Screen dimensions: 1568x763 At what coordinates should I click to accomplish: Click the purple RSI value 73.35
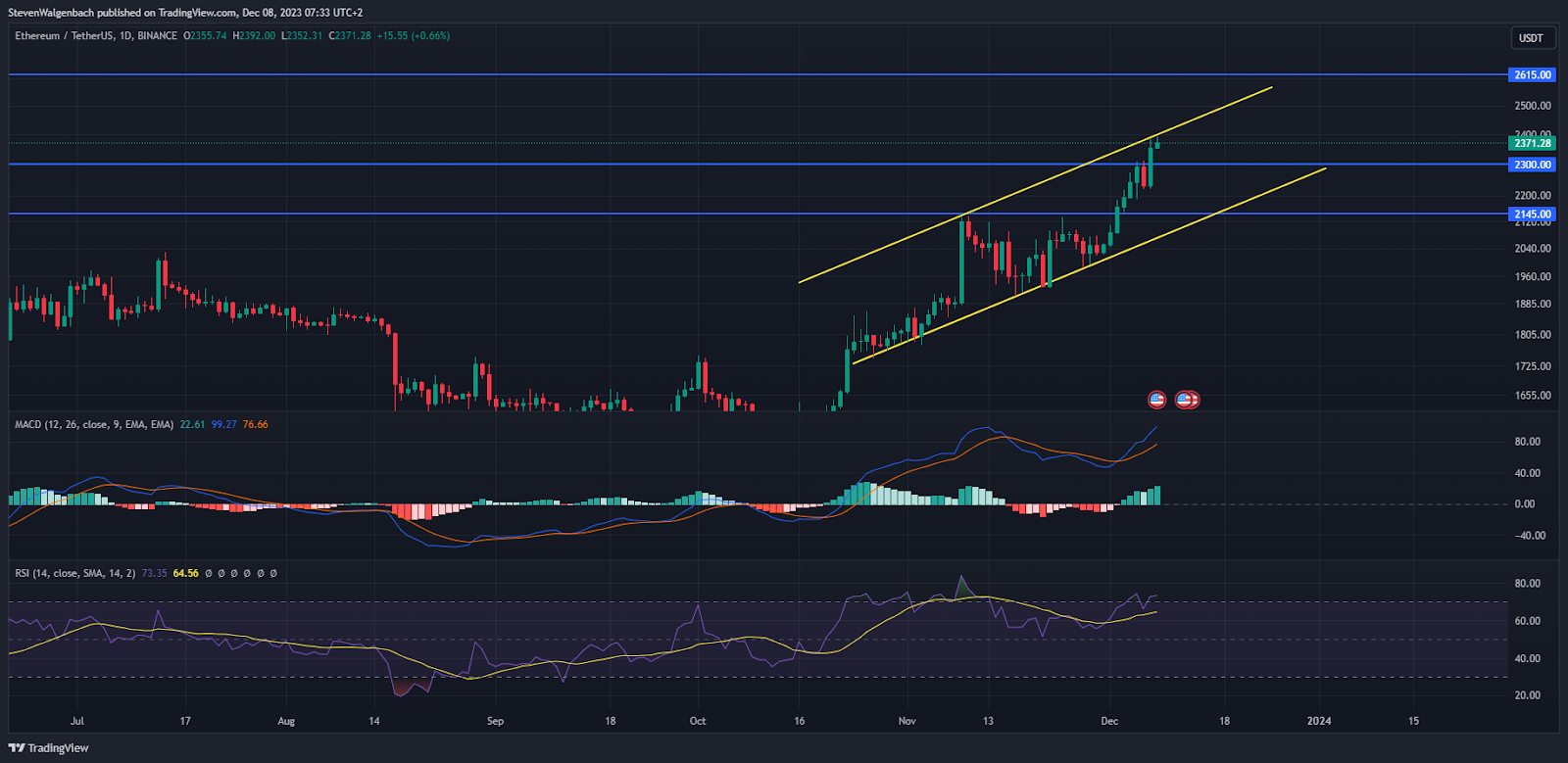tap(155, 574)
